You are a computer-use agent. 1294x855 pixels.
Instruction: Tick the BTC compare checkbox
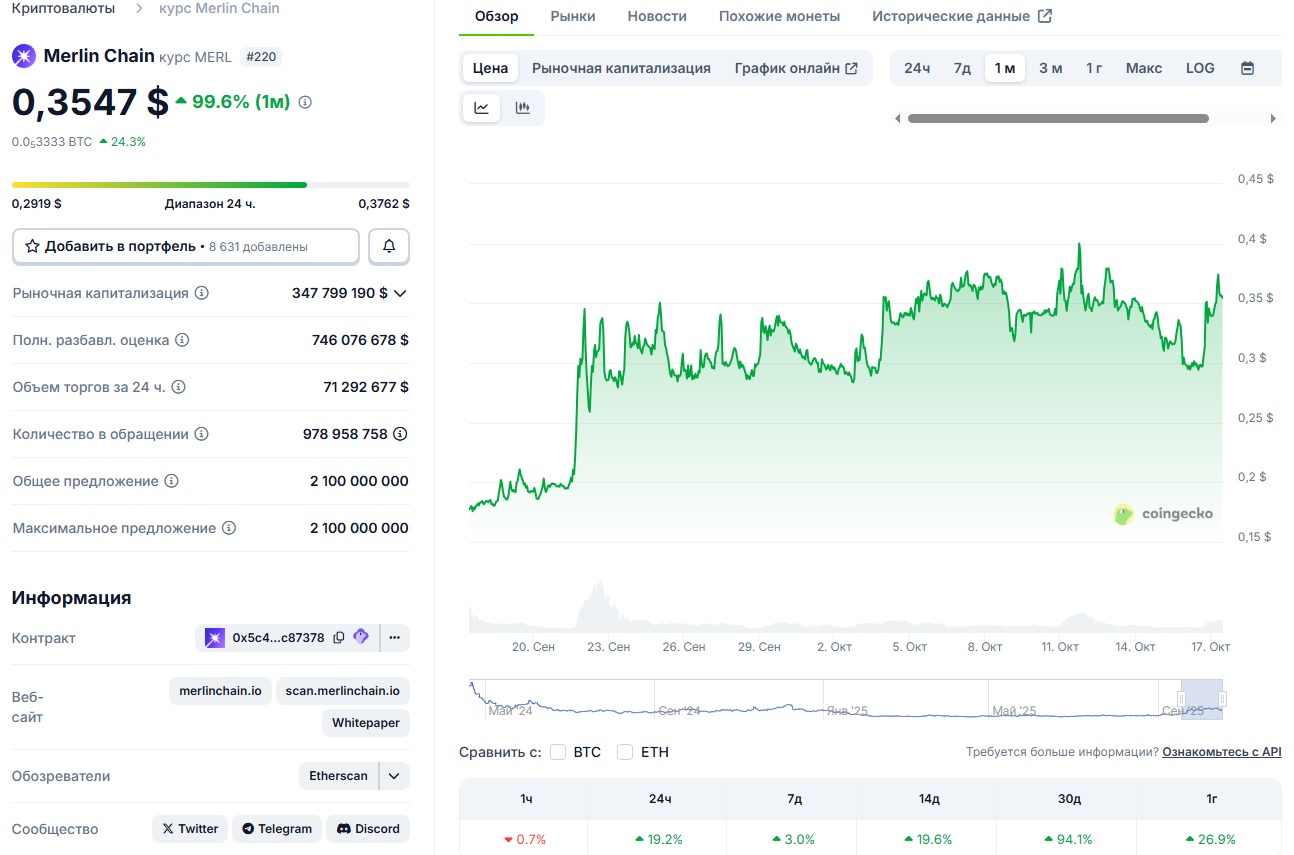coord(558,752)
